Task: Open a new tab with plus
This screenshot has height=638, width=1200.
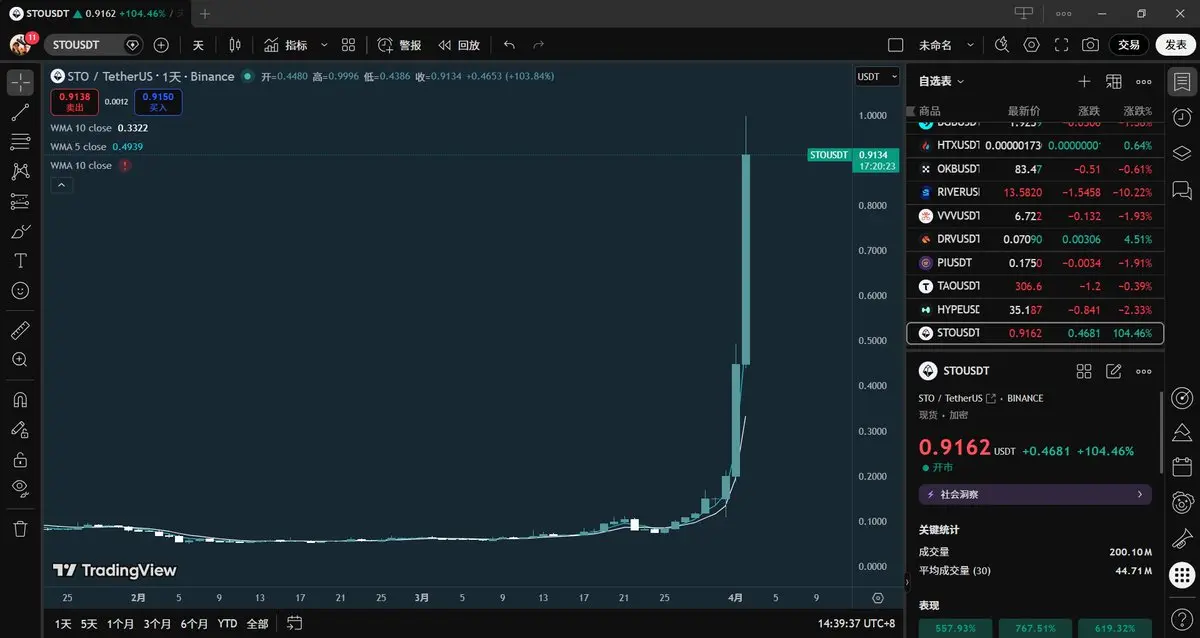Action: [x=204, y=14]
